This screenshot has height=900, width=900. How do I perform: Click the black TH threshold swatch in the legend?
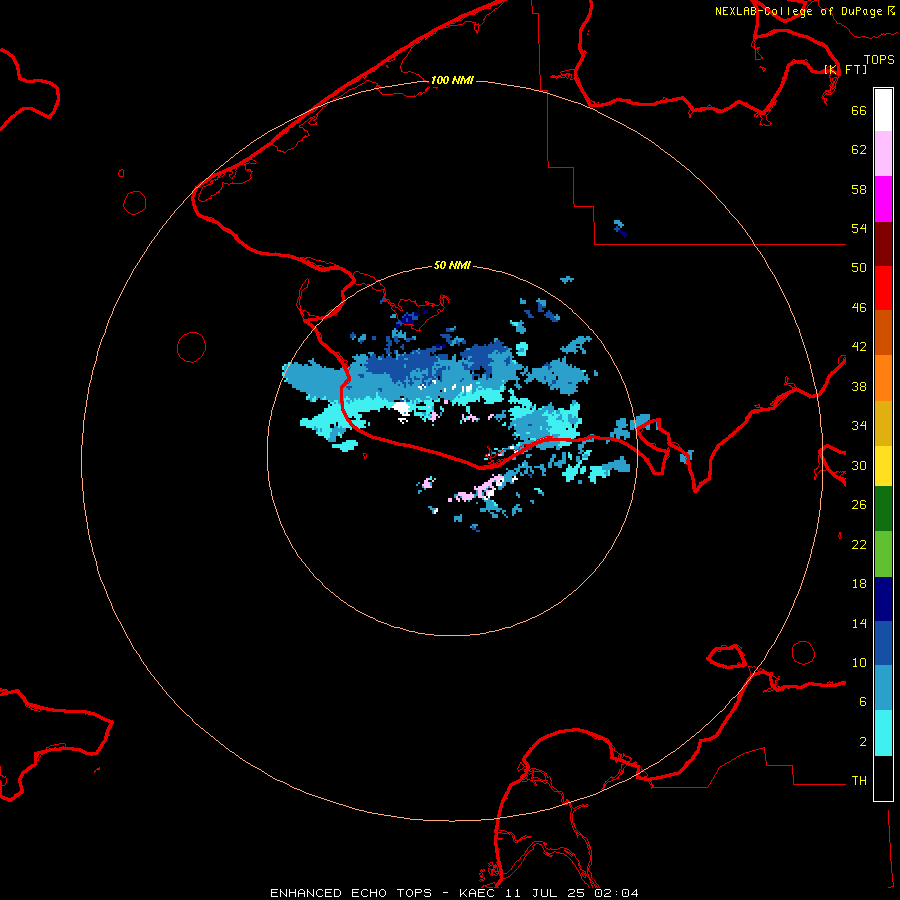click(x=883, y=778)
